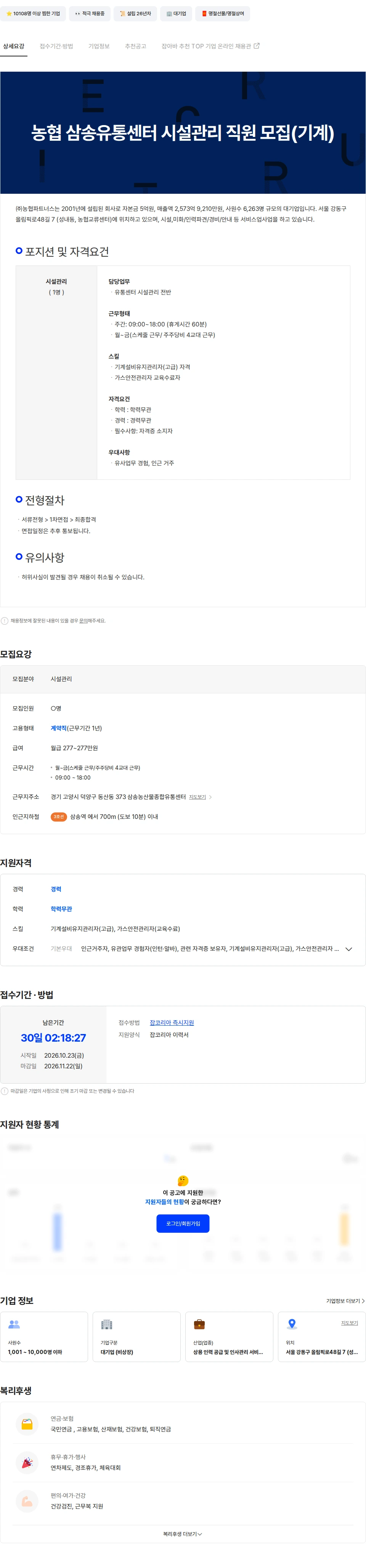Click the blue 경력 value link
This screenshot has width=366, height=1568.
click(x=56, y=889)
